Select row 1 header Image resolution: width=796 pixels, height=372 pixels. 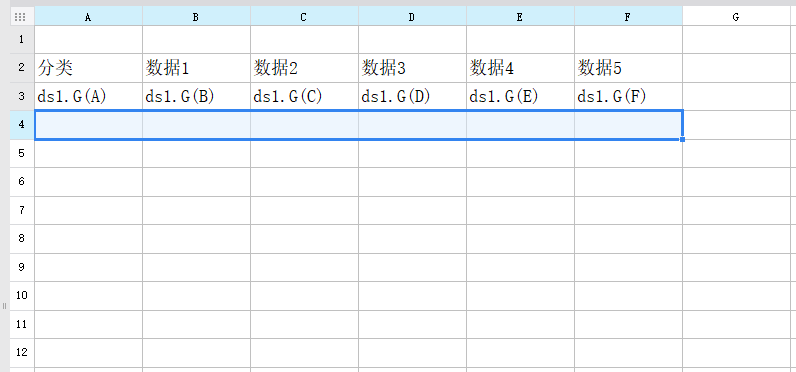22,40
